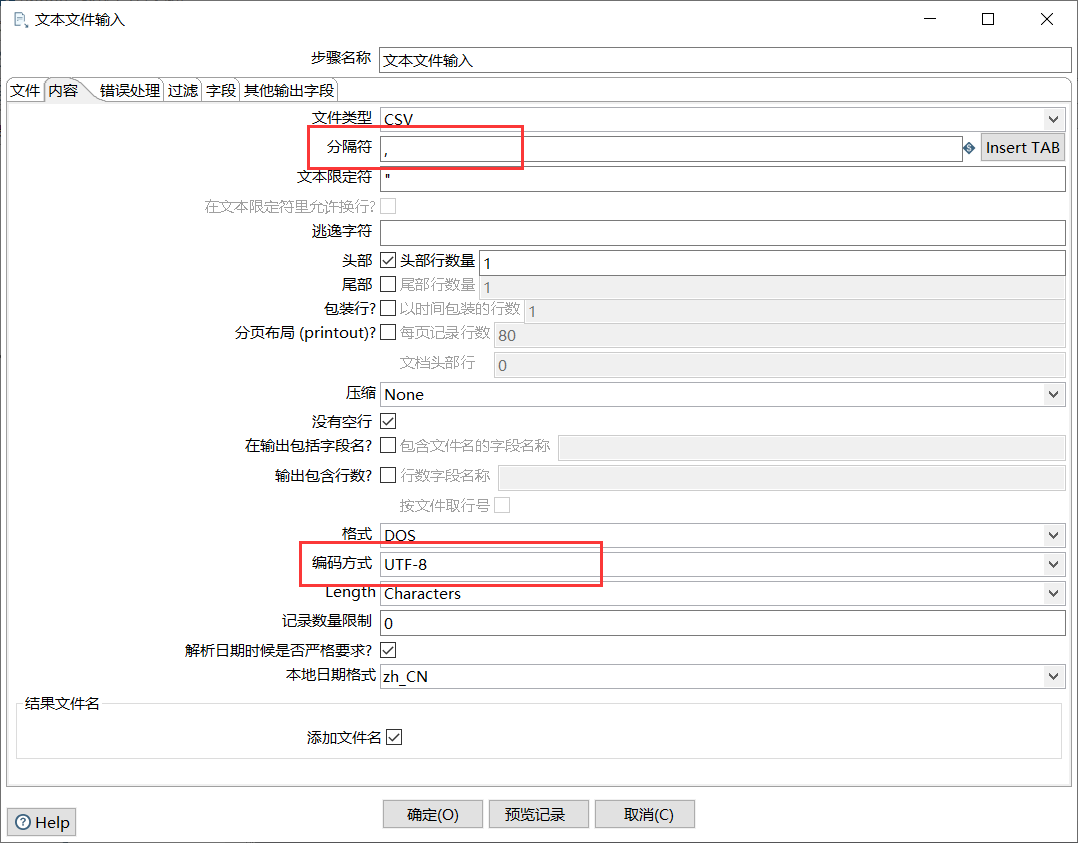Screen dimensions: 1078x843
Task: Open the 过滤 tab
Action: [183, 91]
